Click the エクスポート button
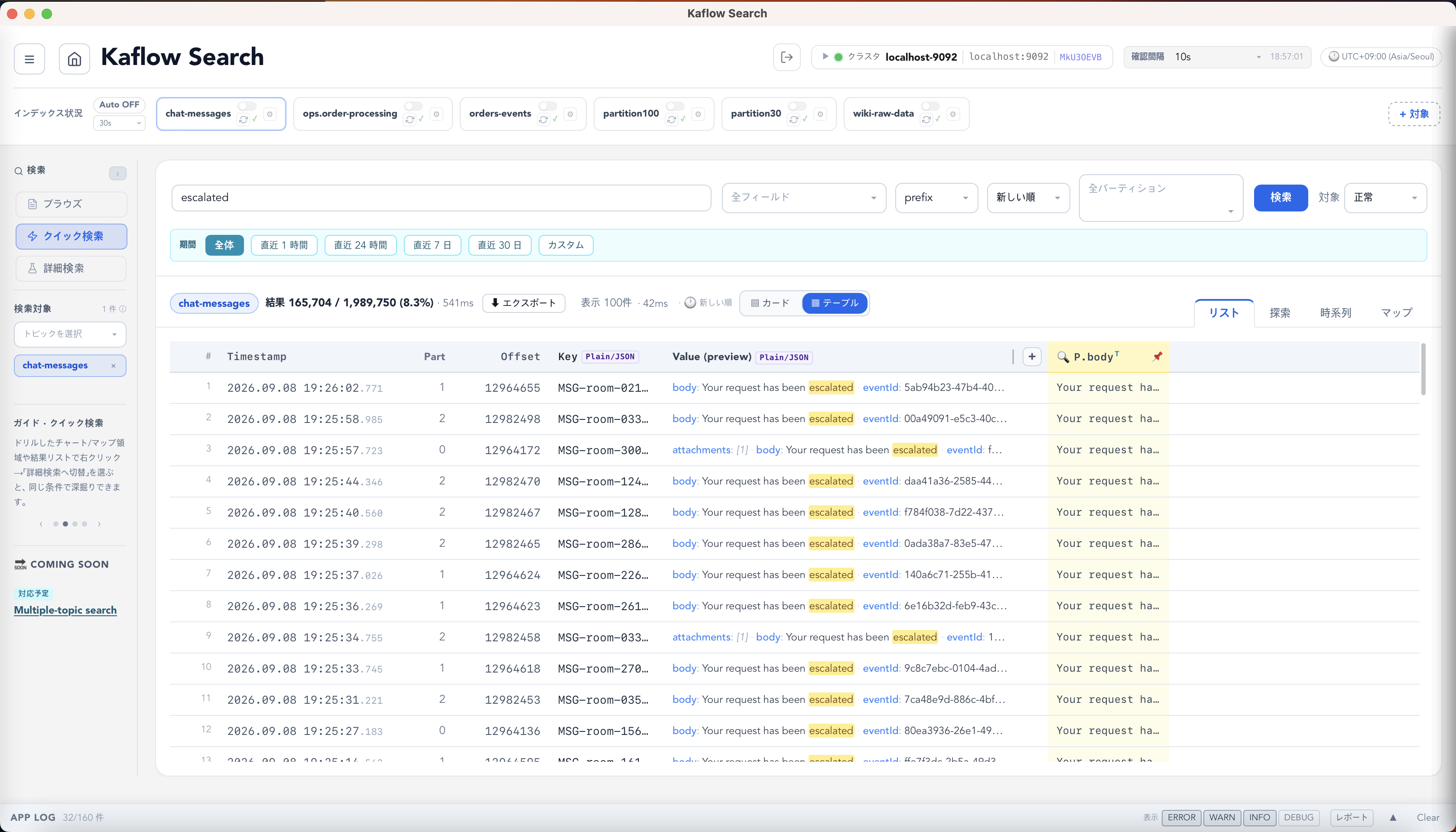The width and height of the screenshot is (1456, 832). click(523, 303)
